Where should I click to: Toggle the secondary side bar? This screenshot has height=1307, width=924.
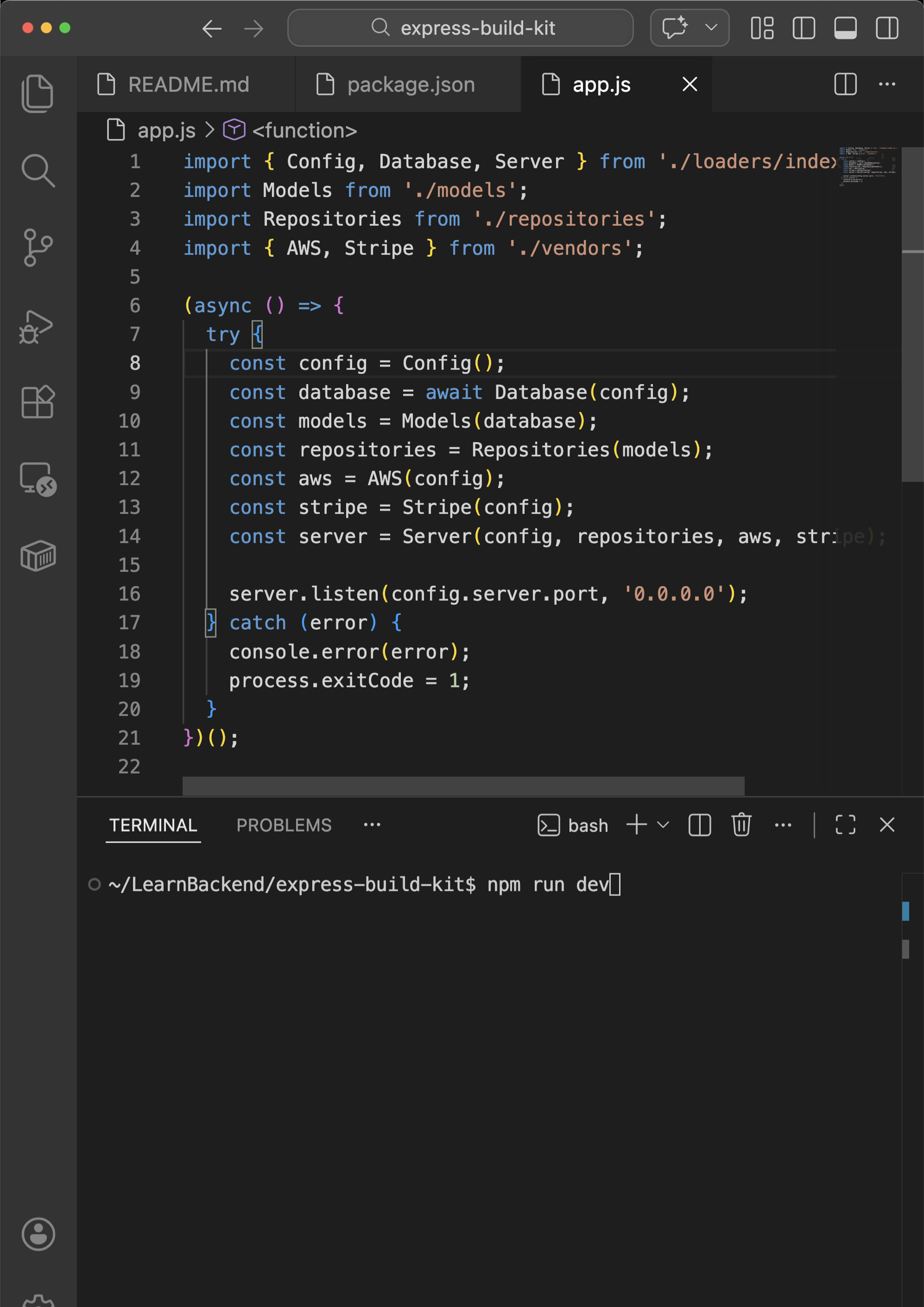(887, 28)
